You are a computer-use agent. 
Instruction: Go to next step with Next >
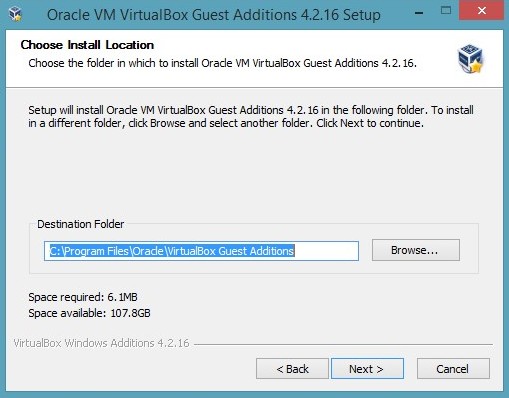[367, 369]
